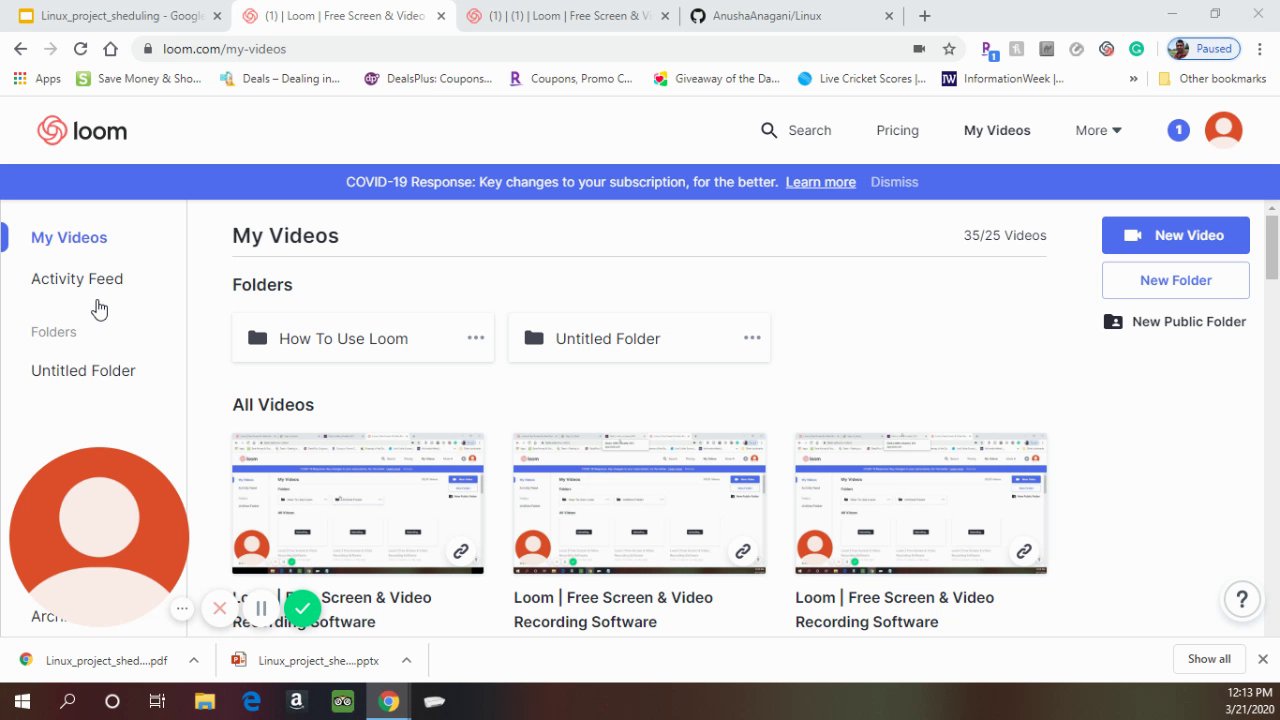Click the camera icon in the address bar
The height and width of the screenshot is (720, 1280).
pyautogui.click(x=919, y=48)
